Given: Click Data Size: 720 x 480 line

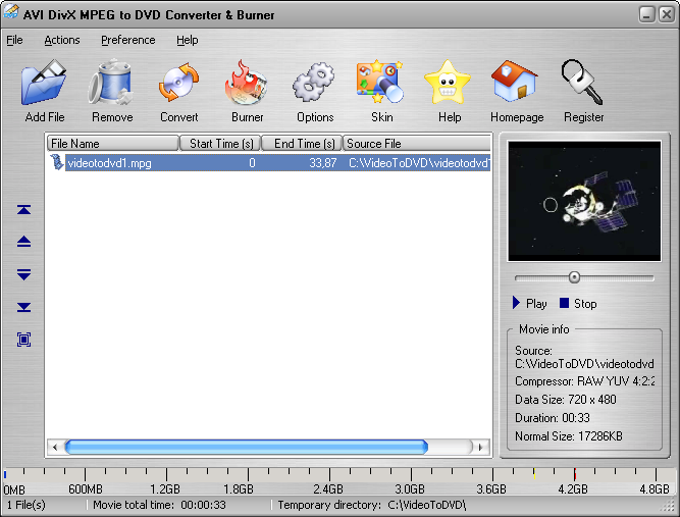Looking at the screenshot, I should tap(566, 399).
